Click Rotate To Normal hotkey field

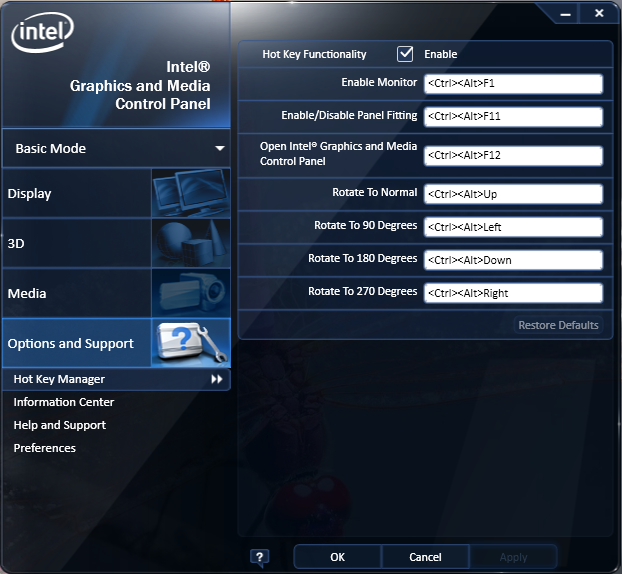(513, 194)
